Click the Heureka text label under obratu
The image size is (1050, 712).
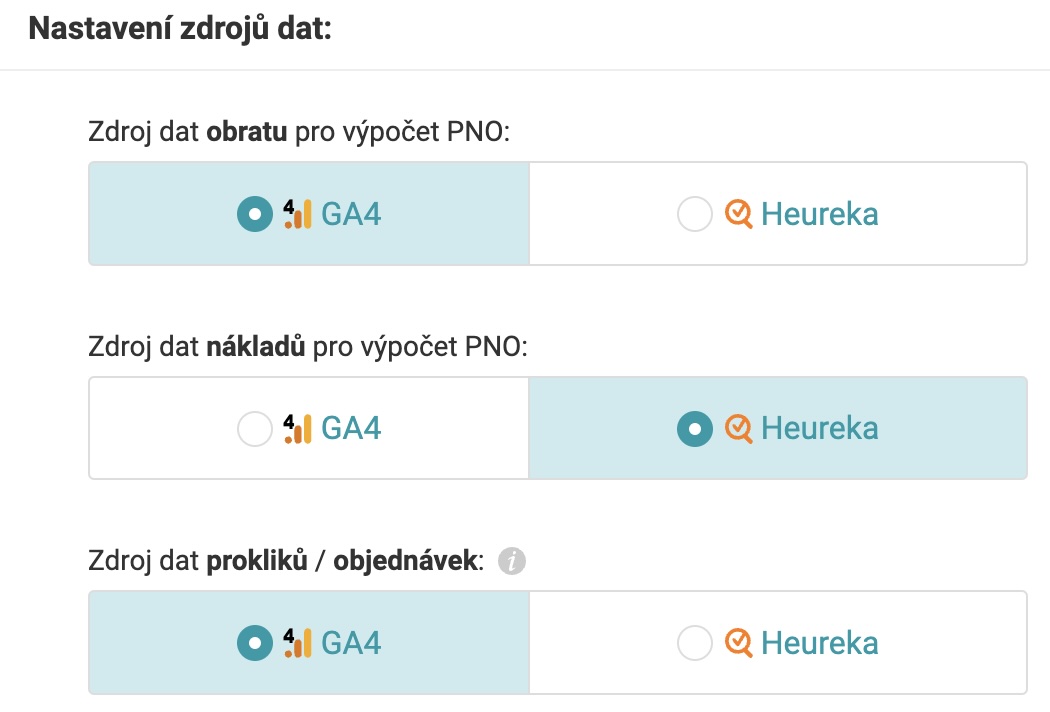(820, 214)
